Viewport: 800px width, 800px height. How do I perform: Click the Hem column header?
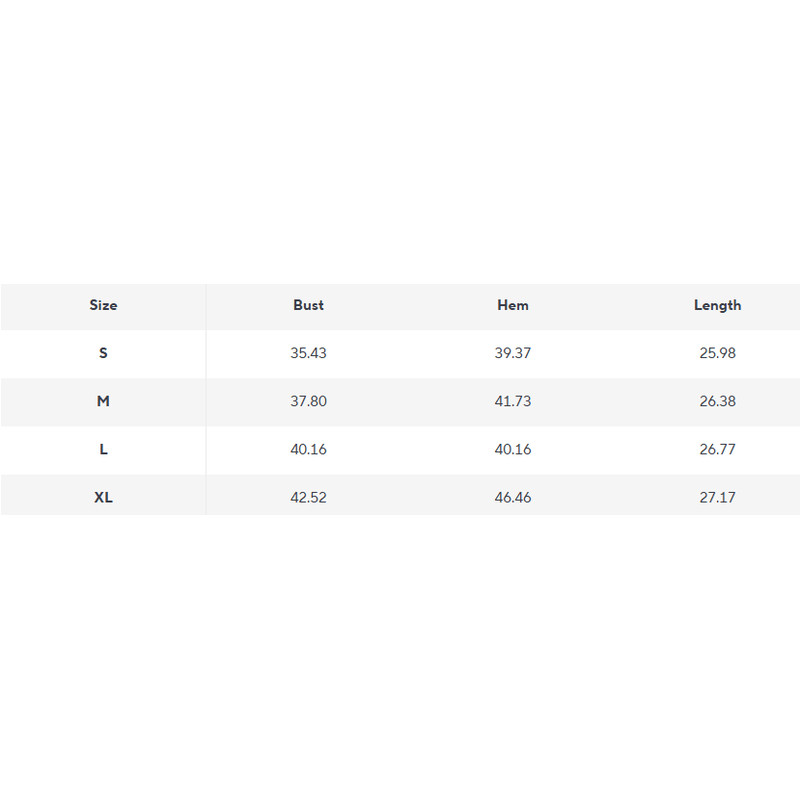[513, 305]
